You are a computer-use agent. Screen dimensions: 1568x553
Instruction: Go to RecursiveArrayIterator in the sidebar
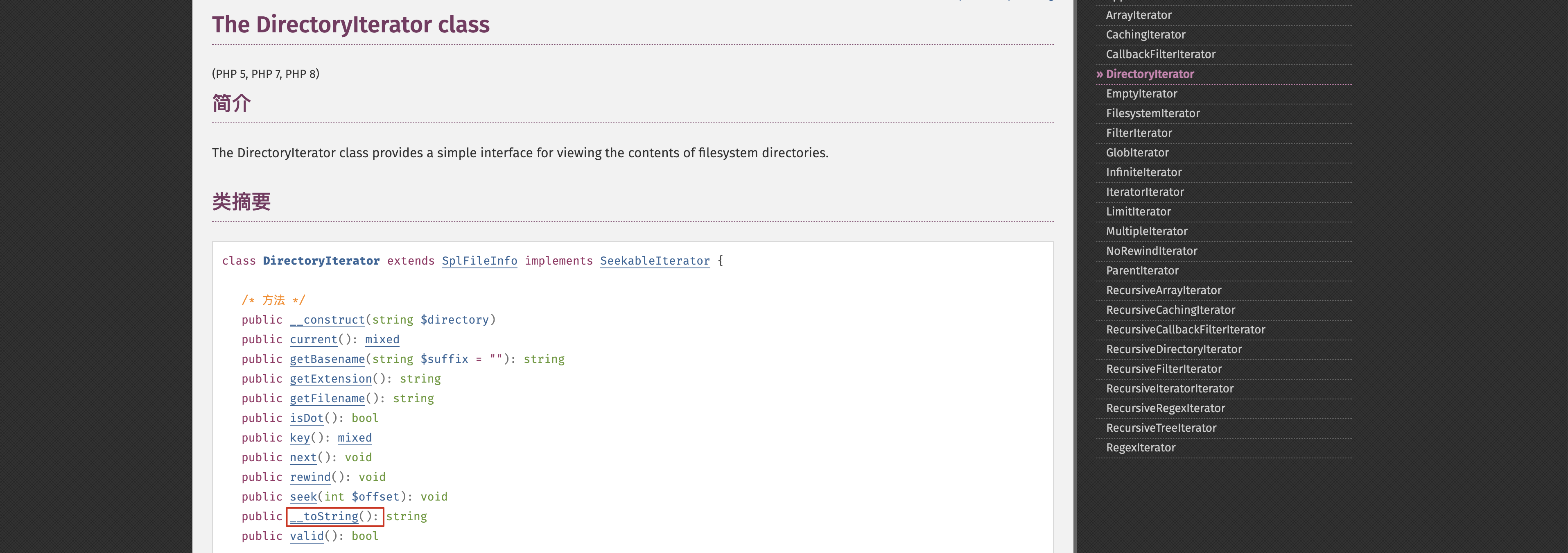pos(1164,290)
